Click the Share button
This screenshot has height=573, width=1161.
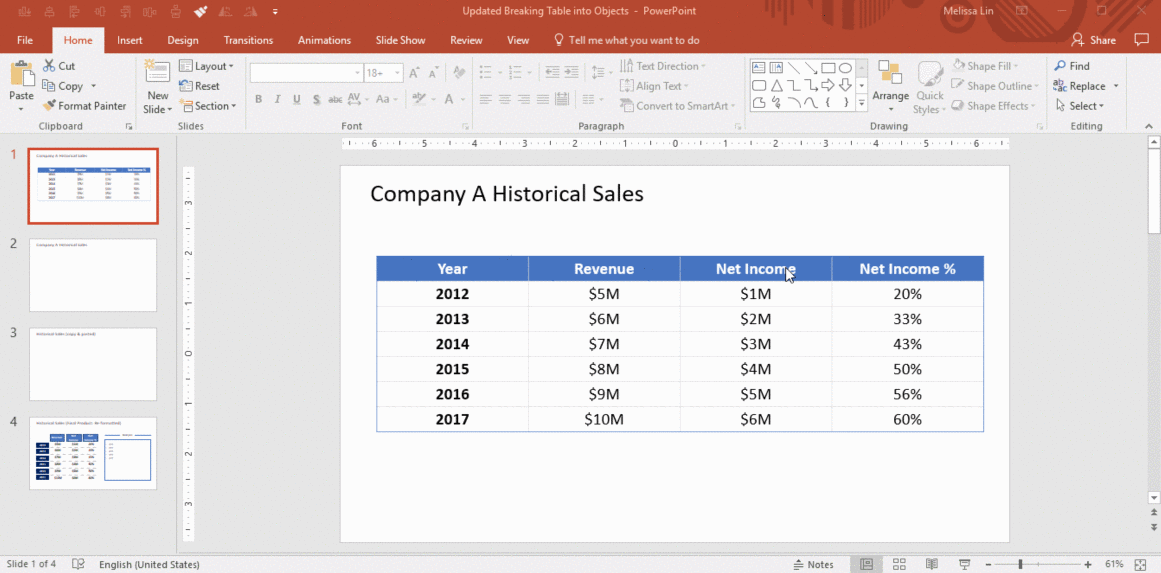(x=1094, y=40)
